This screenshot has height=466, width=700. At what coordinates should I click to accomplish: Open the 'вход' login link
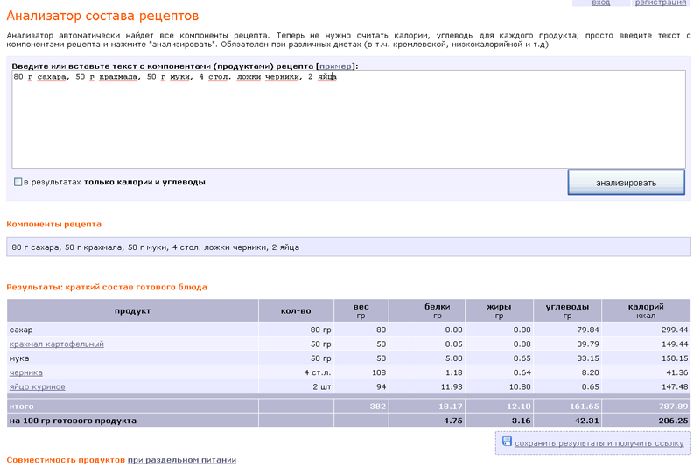[601, 3]
